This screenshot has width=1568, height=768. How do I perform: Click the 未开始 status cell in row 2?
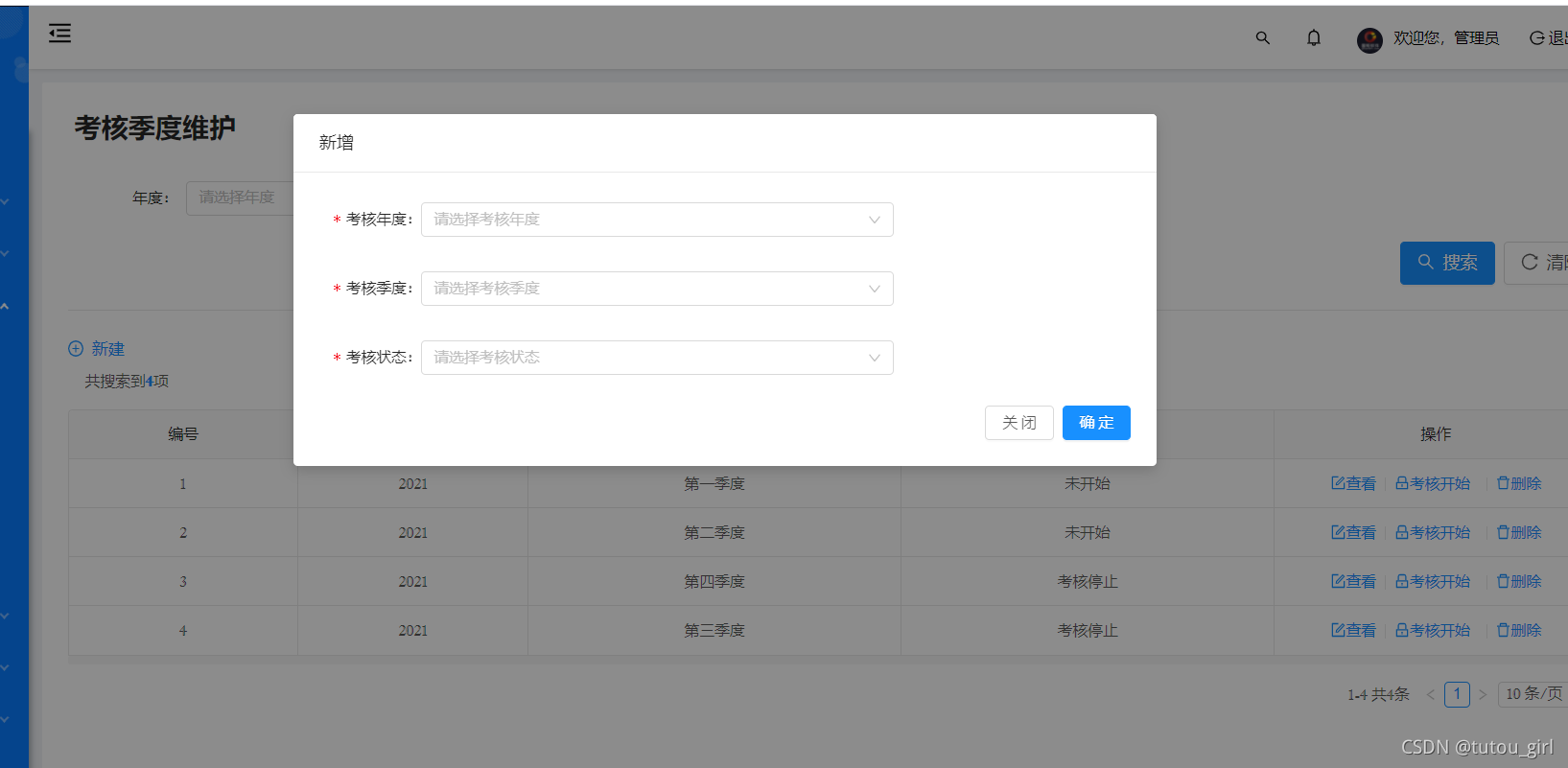click(1088, 533)
